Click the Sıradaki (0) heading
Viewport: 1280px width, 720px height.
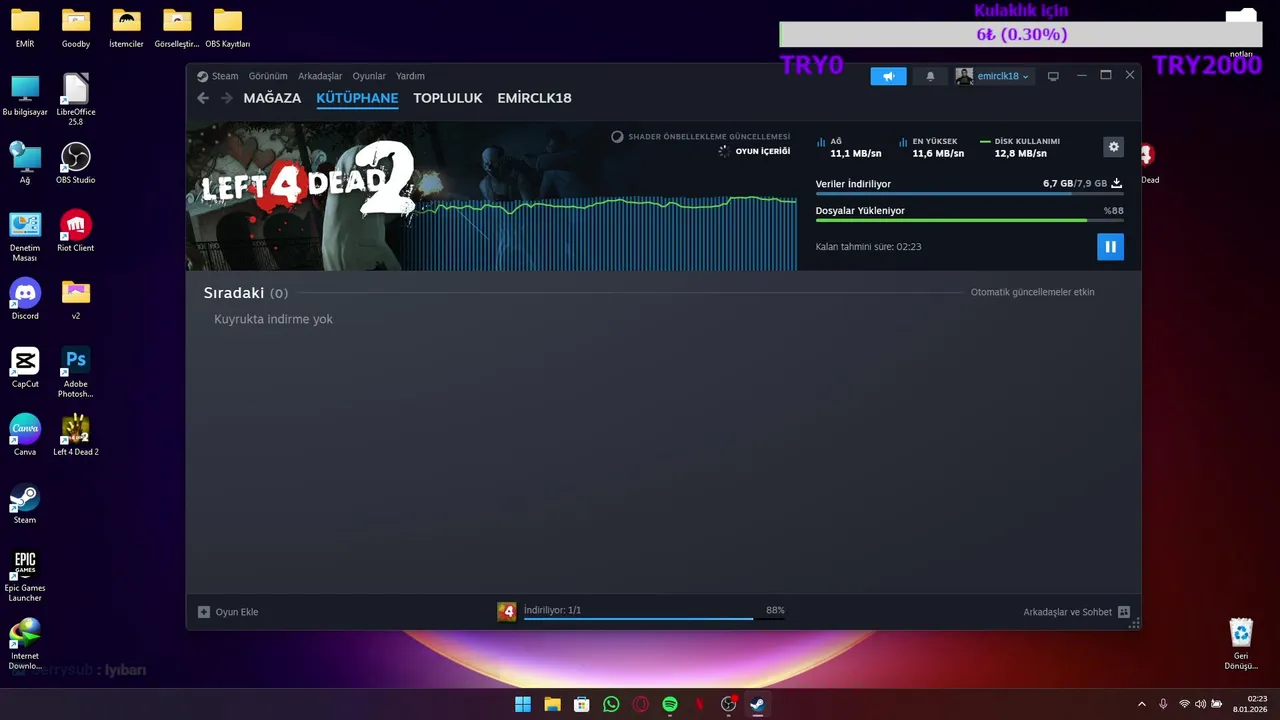(246, 293)
